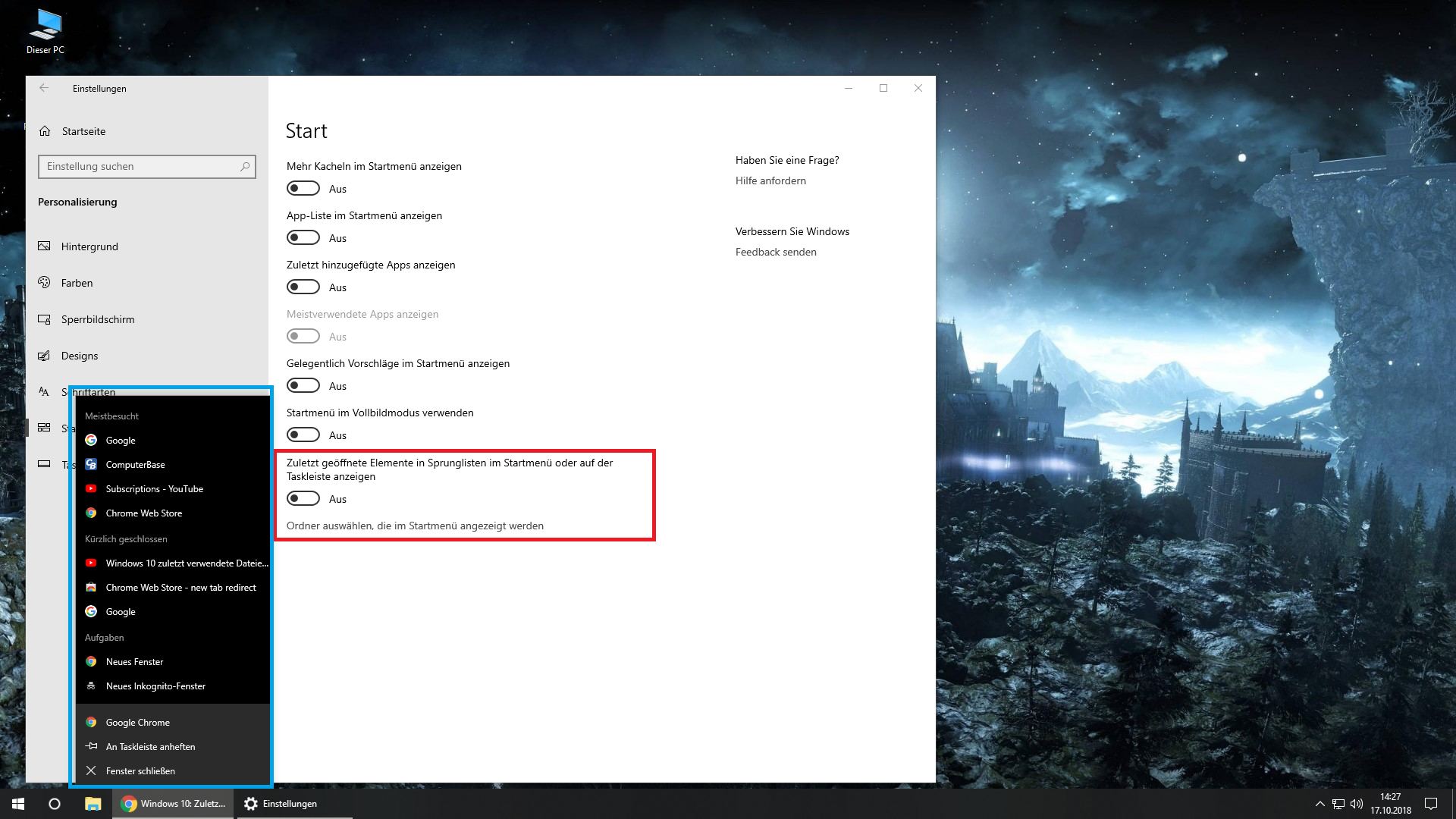The image size is (1456, 819).
Task: Turn on Startmenü im Vollbildmodus switch
Action: pos(303,435)
